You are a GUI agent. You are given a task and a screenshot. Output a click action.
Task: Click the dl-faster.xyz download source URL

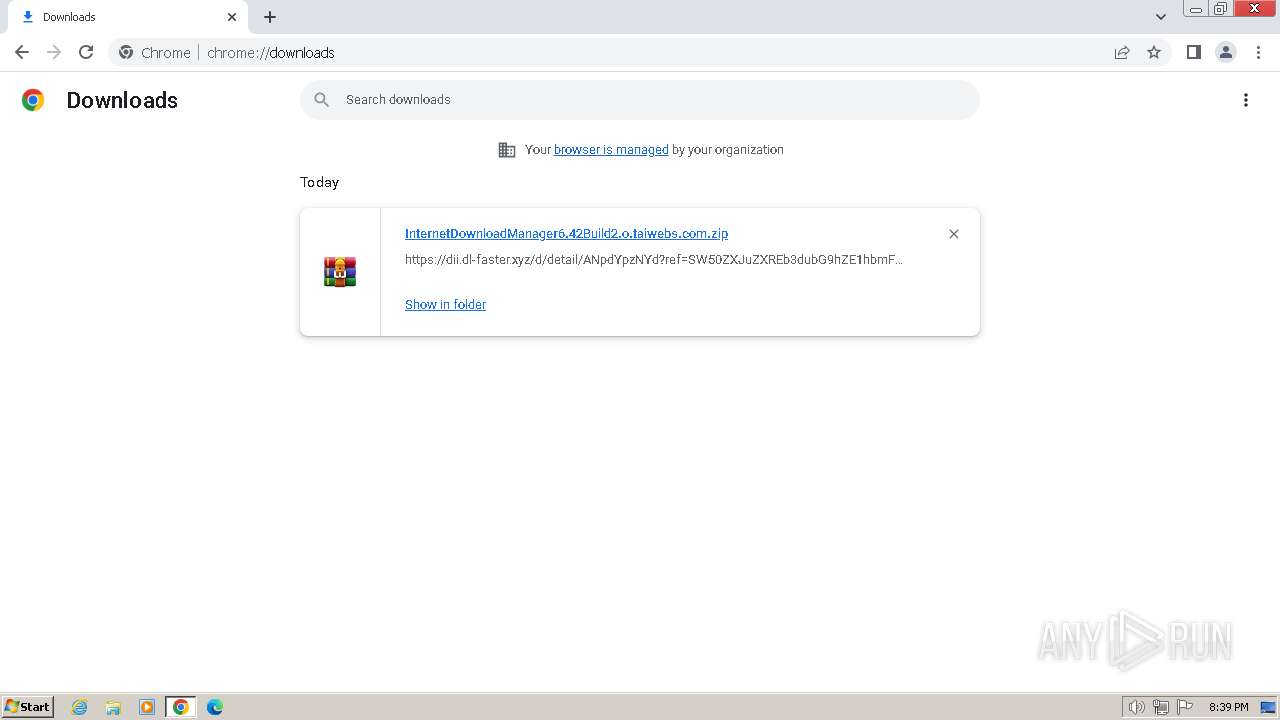(654, 259)
